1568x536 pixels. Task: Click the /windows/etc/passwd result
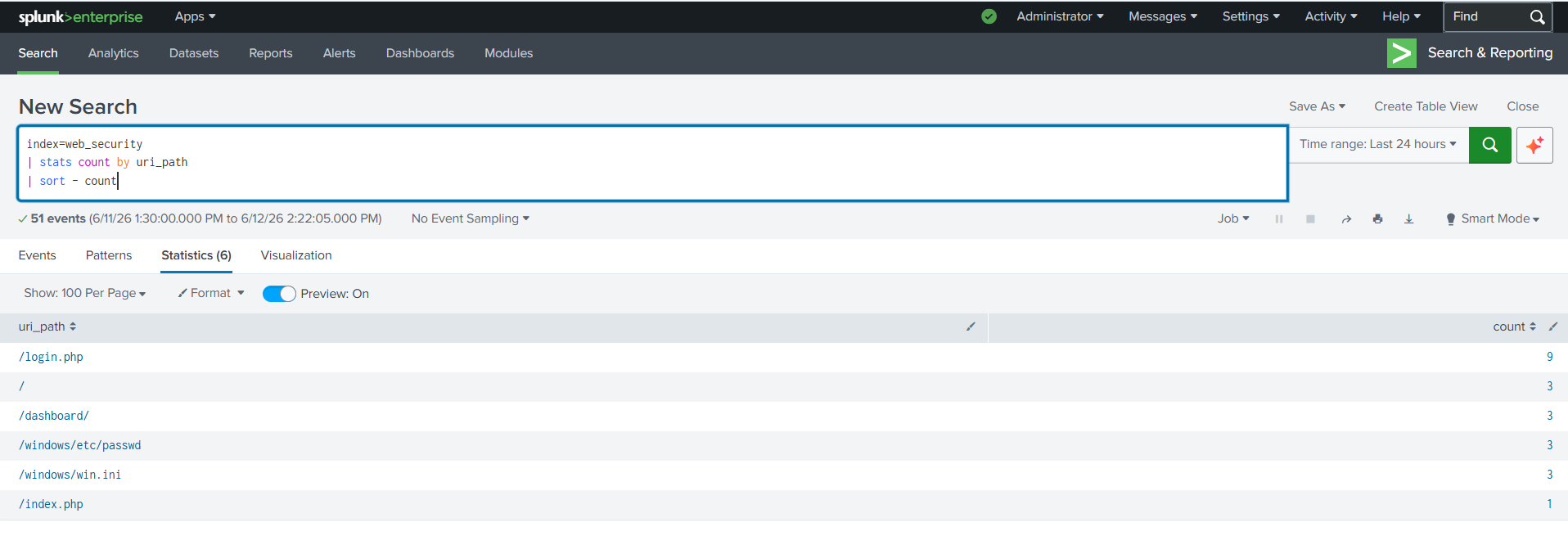point(80,445)
